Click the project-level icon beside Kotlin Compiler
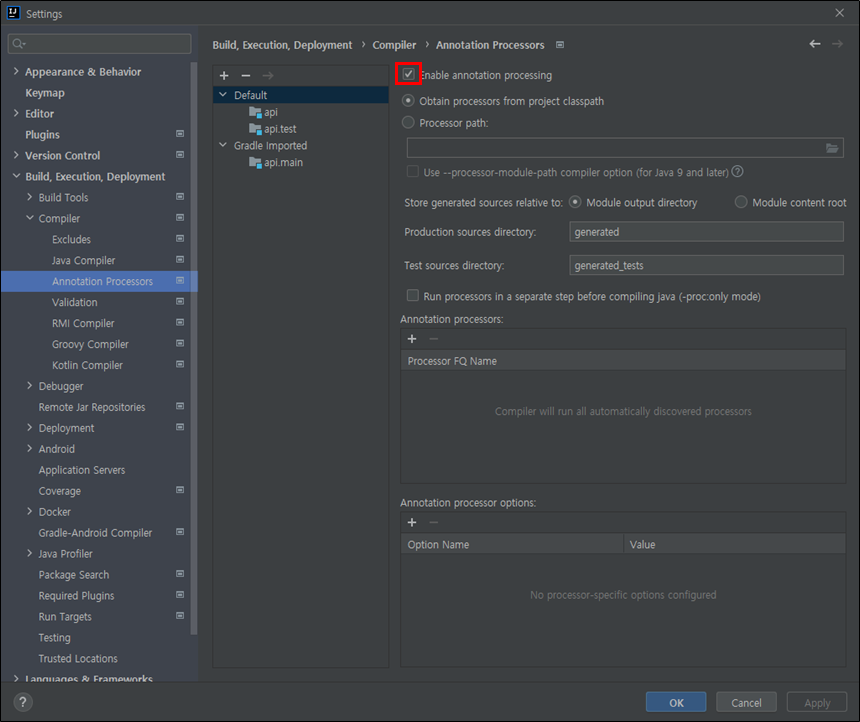The height and width of the screenshot is (722, 860). pyautogui.click(x=180, y=364)
